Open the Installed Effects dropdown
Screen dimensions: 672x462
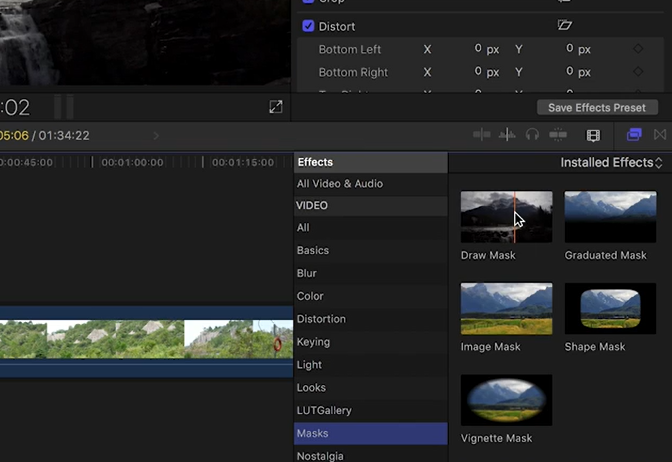[611, 162]
